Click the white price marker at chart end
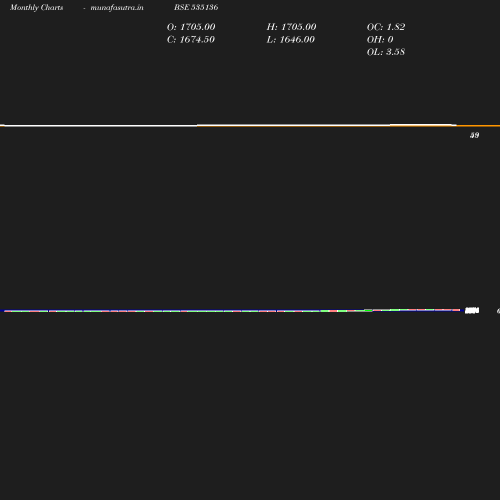The height and width of the screenshot is (500, 500). click(x=472, y=311)
